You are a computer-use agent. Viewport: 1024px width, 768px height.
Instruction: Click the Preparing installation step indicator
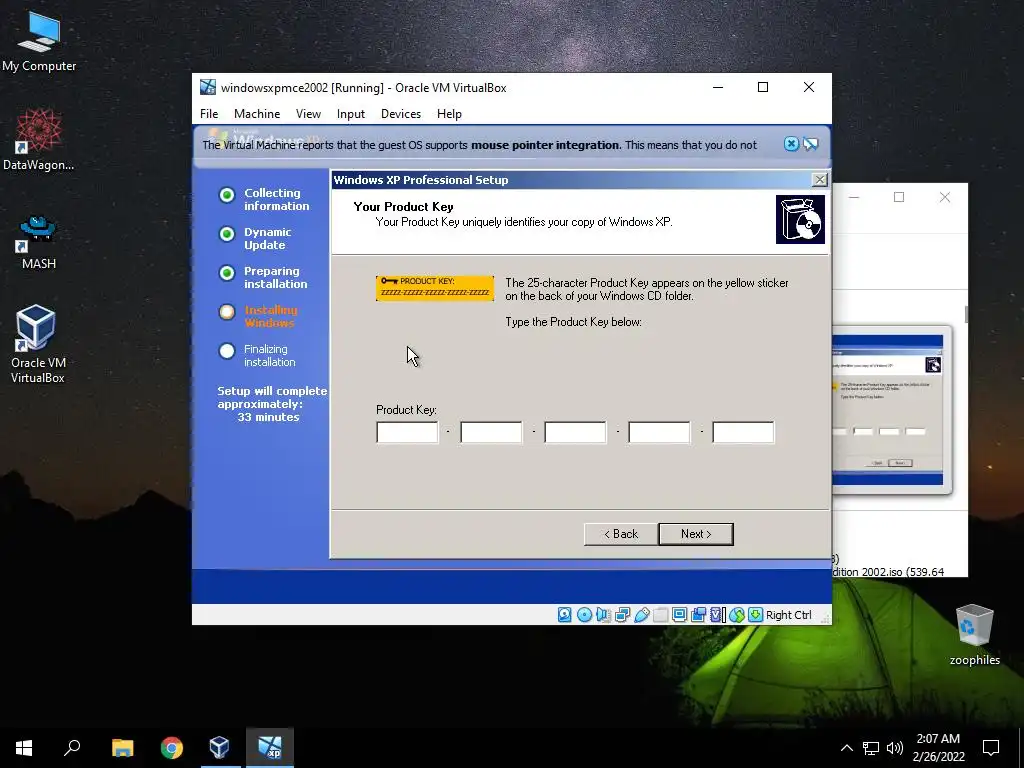[x=227, y=273]
